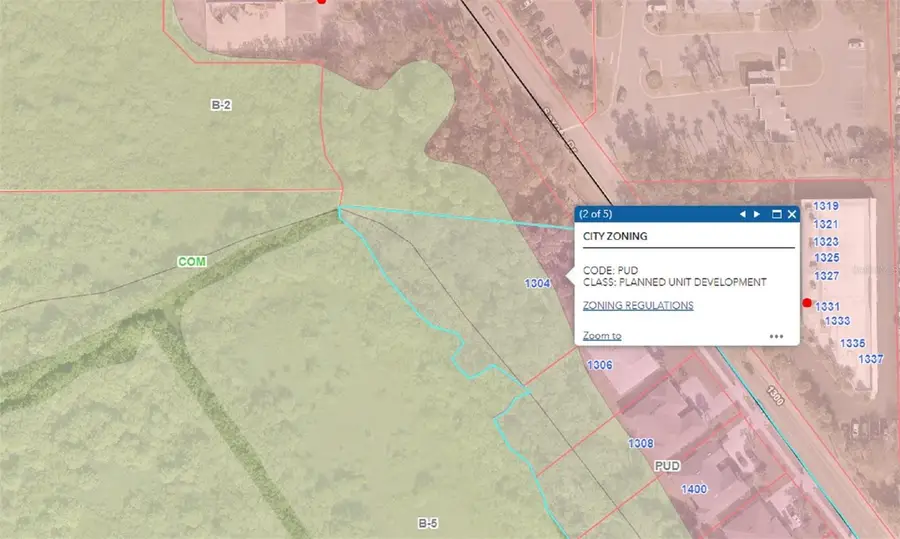This screenshot has width=900, height=539.
Task: Go to previous feature in popup
Action: point(742,214)
